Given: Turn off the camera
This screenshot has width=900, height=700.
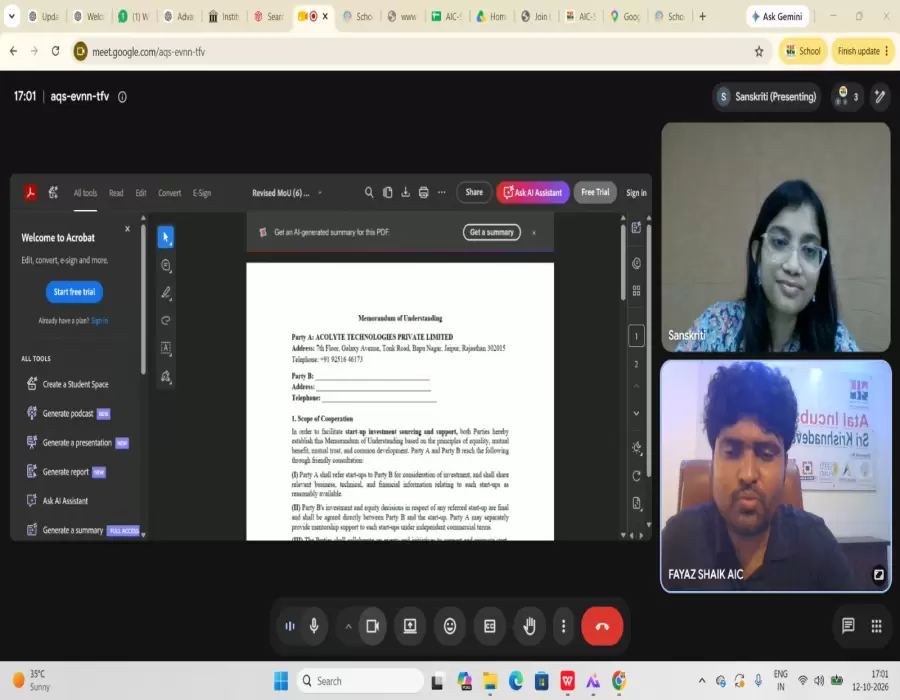Looking at the screenshot, I should (373, 626).
